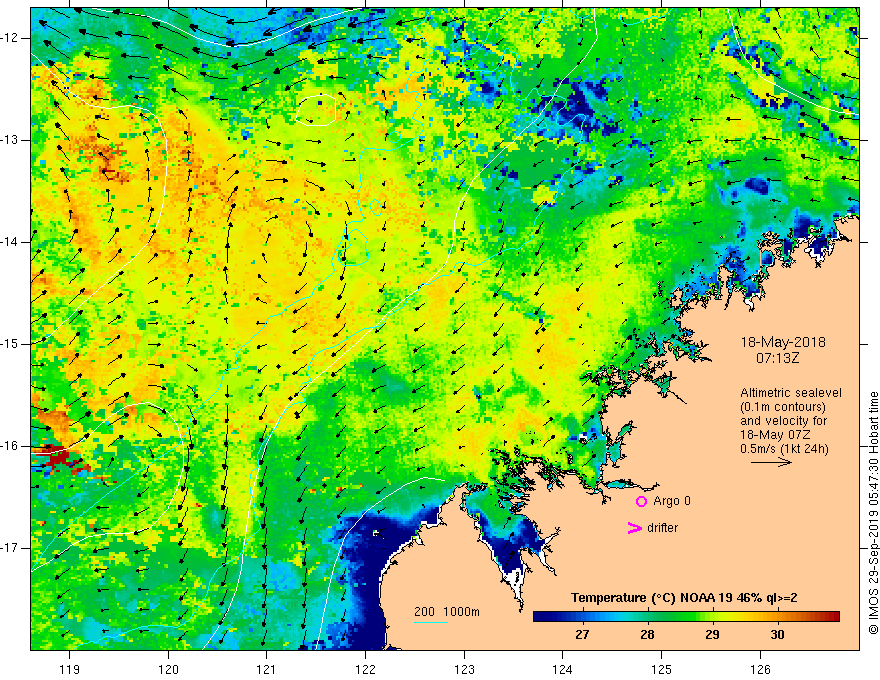The height and width of the screenshot is (680, 880).
Task: Click the color bar value 29
Action: pyautogui.click(x=712, y=635)
